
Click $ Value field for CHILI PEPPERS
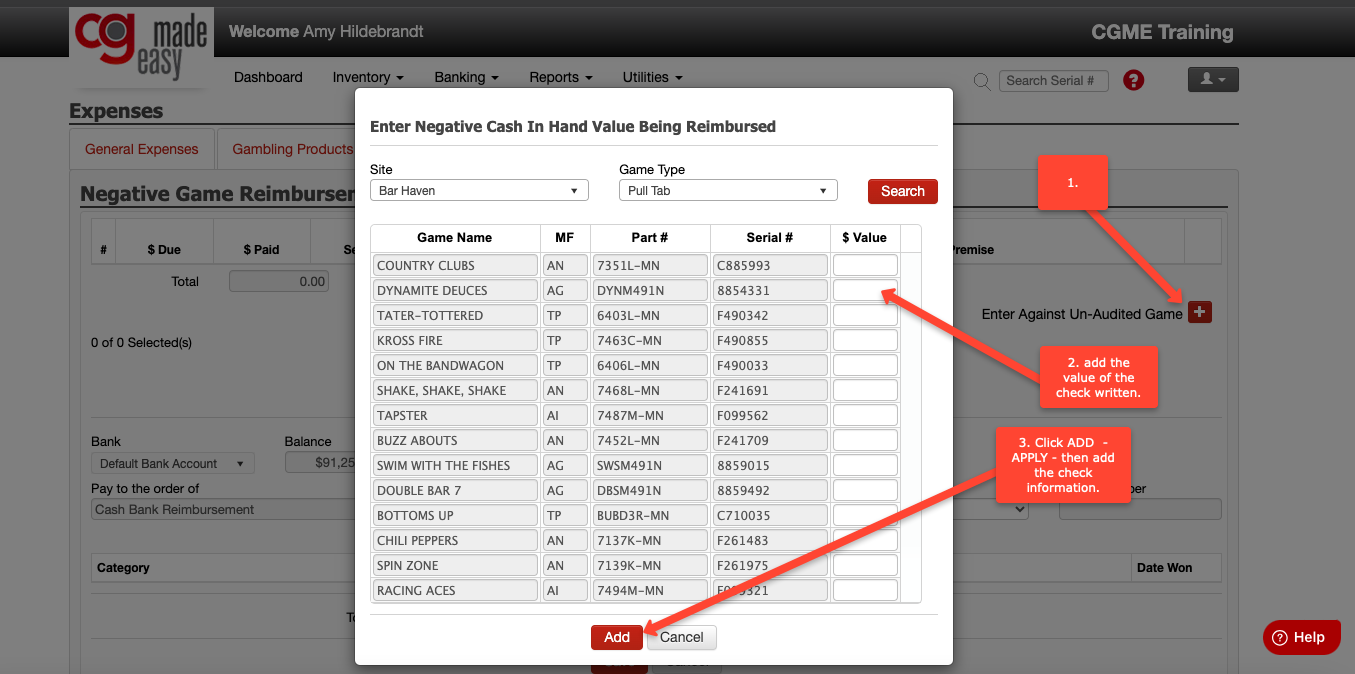866,540
